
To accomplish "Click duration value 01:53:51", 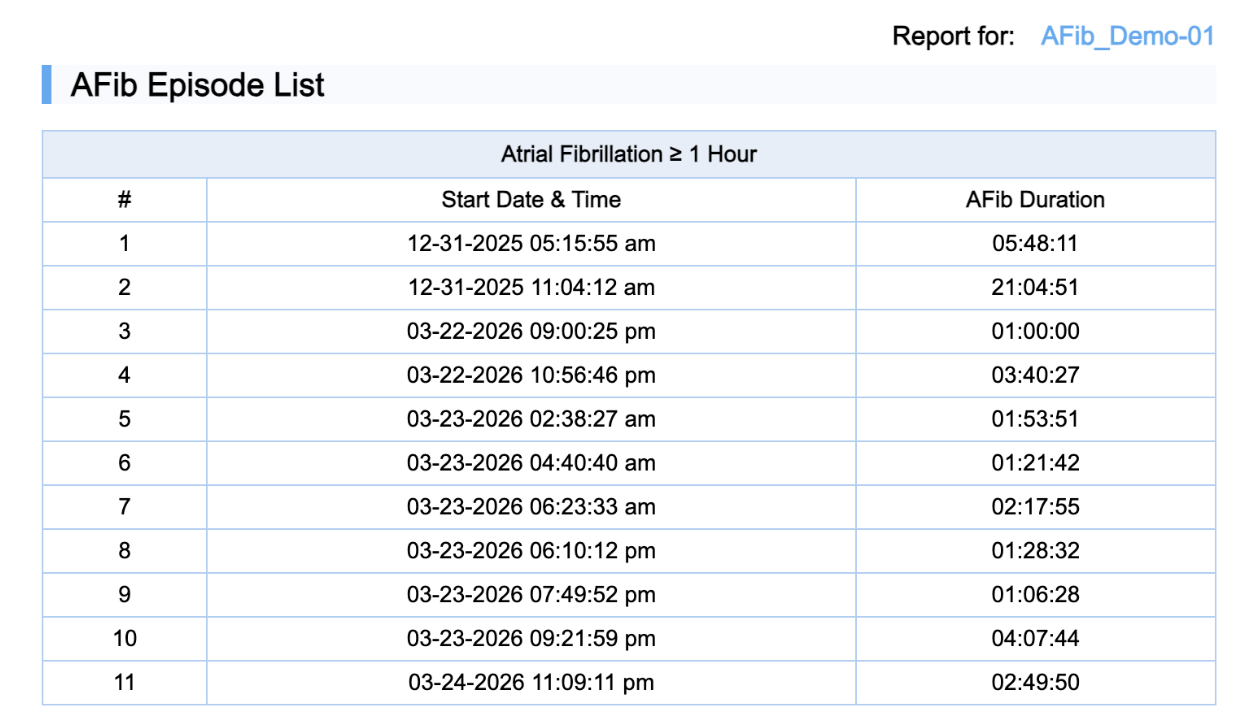I will point(1035,419).
